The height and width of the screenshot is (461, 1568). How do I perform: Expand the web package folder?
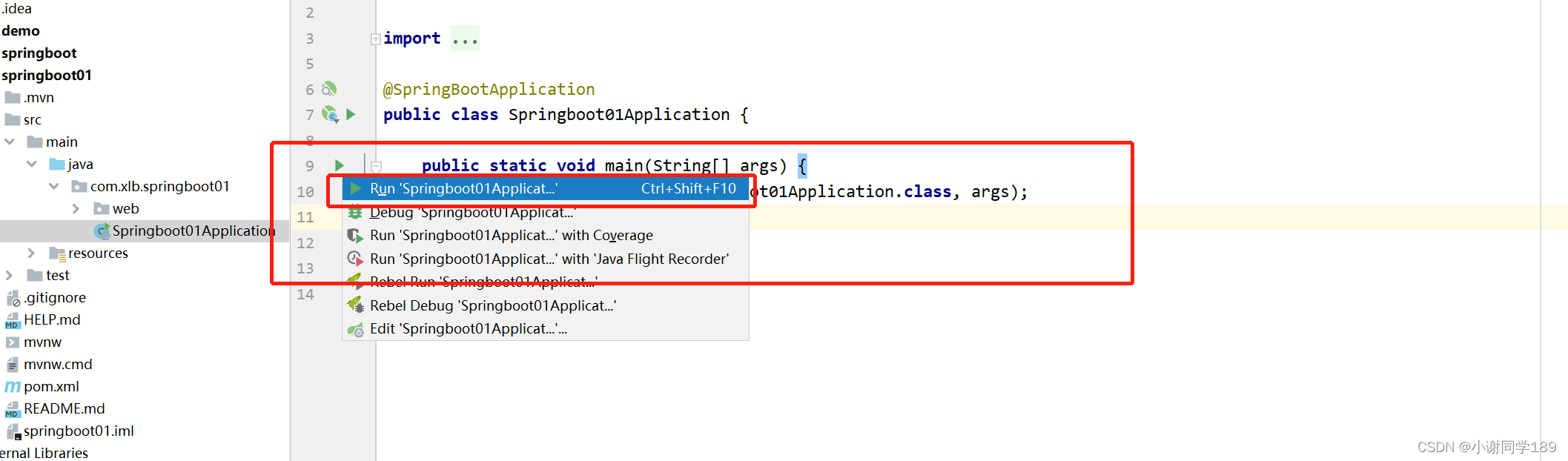(x=76, y=208)
